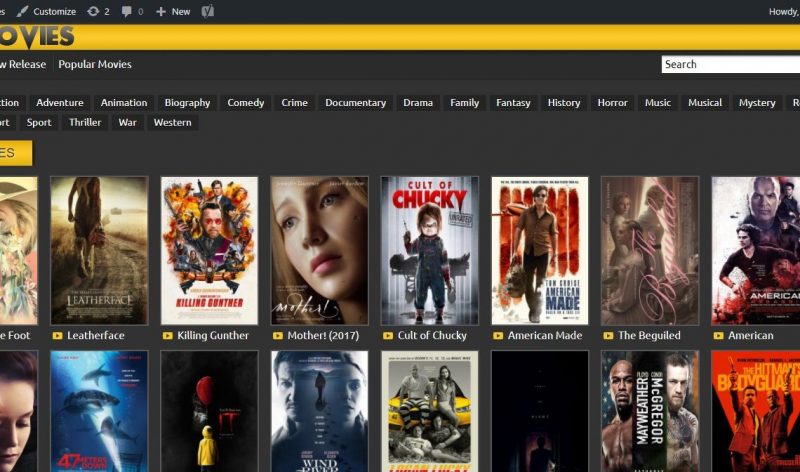Open The Beguiled movie poster

[x=650, y=251]
